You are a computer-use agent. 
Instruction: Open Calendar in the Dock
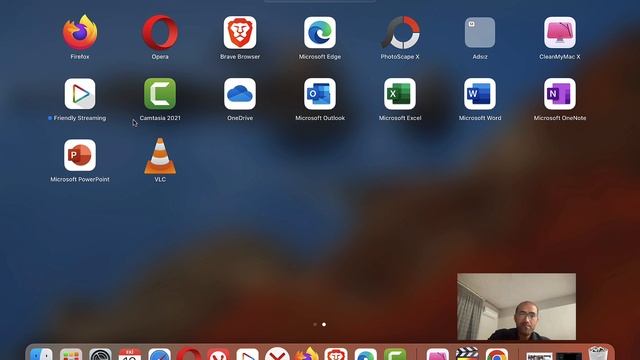click(130, 354)
